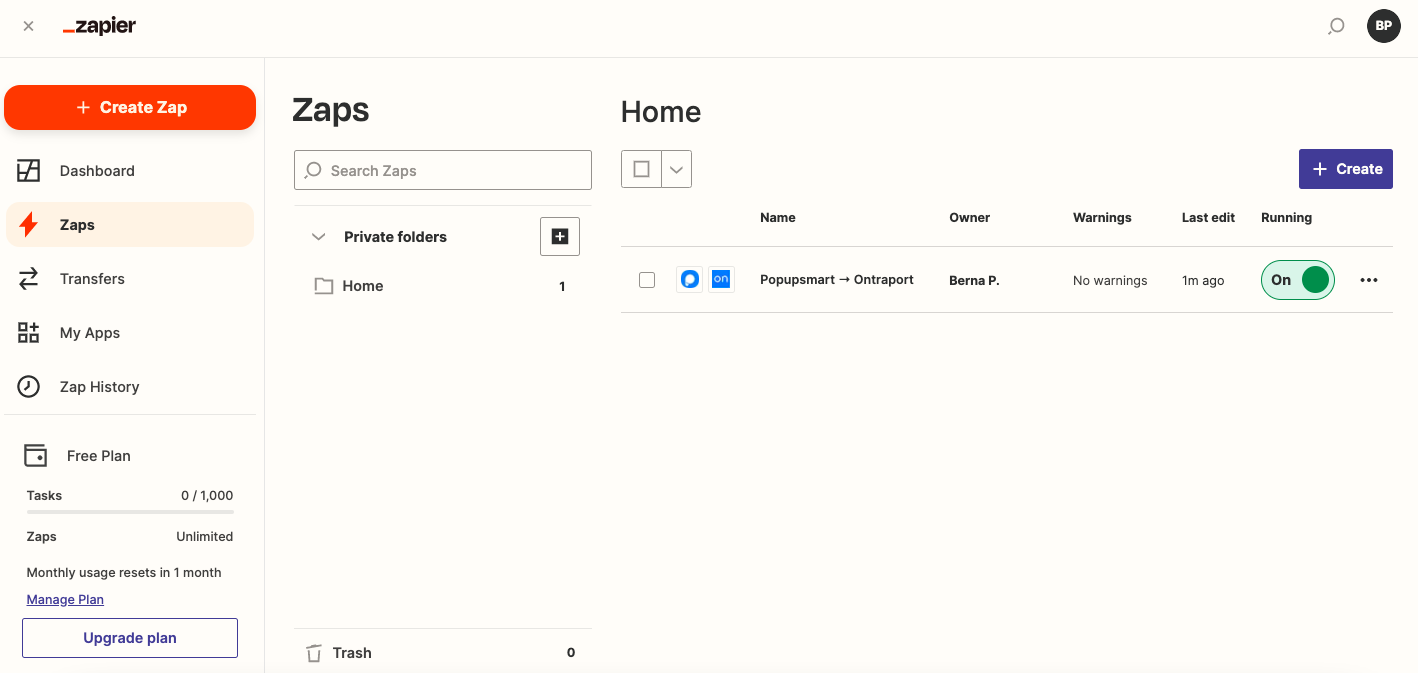Check the Popupsmart → Ontraport row checkbox
Viewport: 1418px width, 673px height.
pyautogui.click(x=647, y=280)
